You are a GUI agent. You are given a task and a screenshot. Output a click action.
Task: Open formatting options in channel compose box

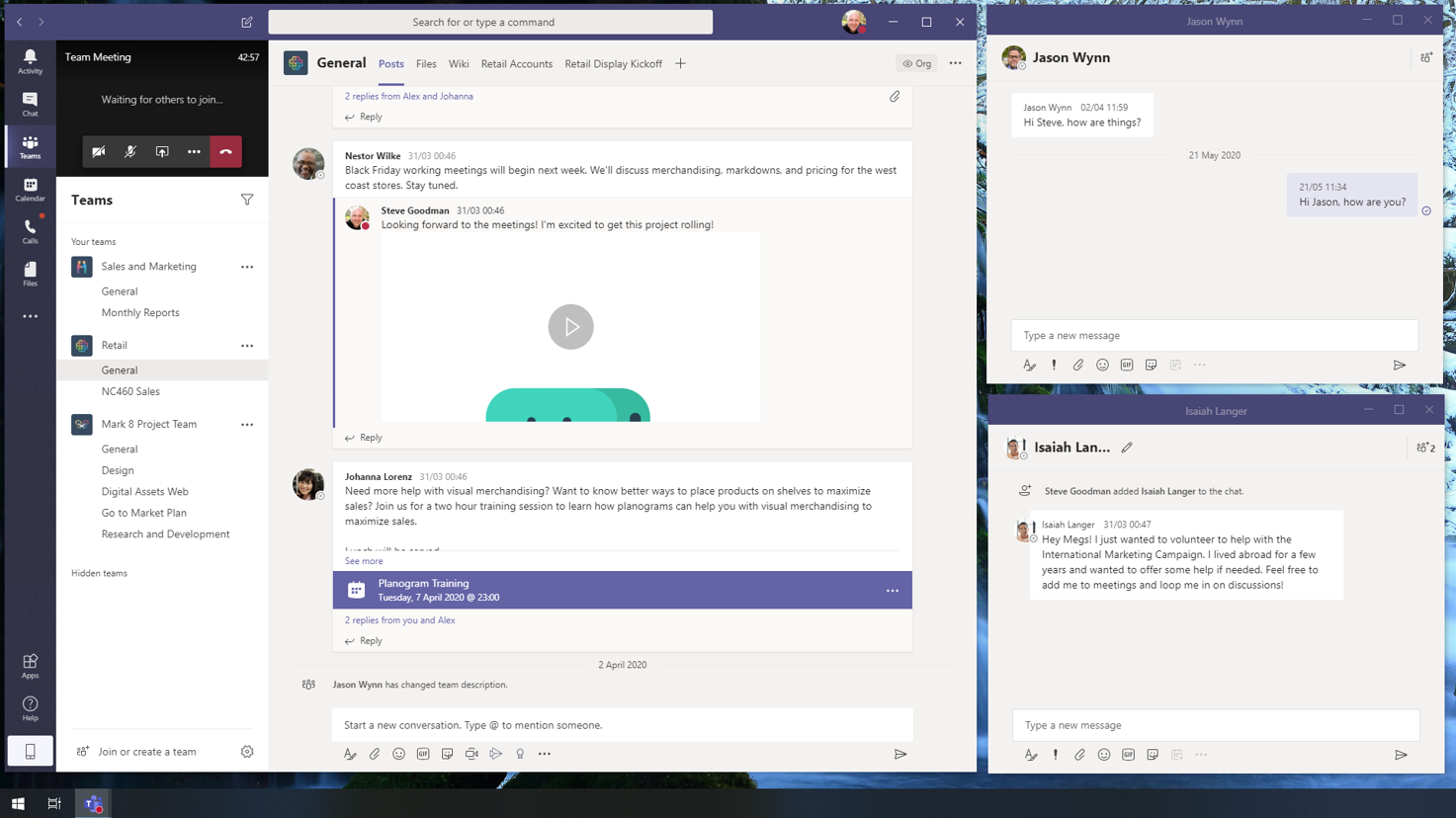(x=350, y=754)
